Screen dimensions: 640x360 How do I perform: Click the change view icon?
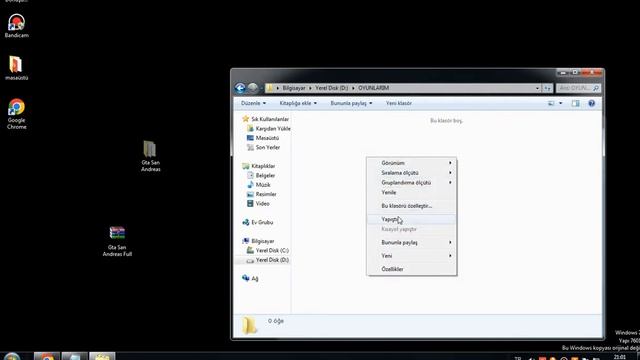pyautogui.click(x=551, y=103)
